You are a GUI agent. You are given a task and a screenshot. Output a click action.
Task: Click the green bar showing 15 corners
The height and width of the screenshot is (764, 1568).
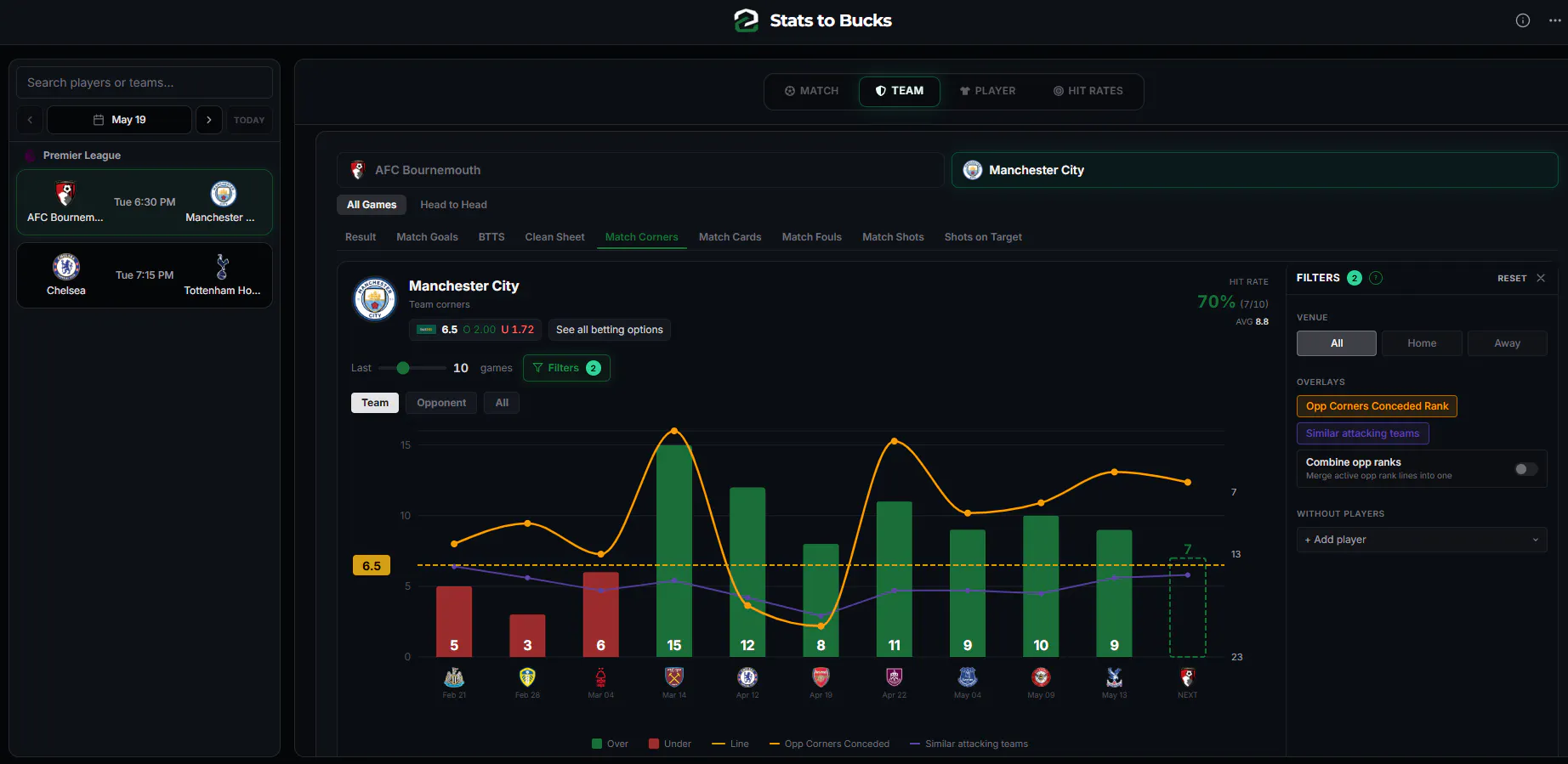click(674, 551)
